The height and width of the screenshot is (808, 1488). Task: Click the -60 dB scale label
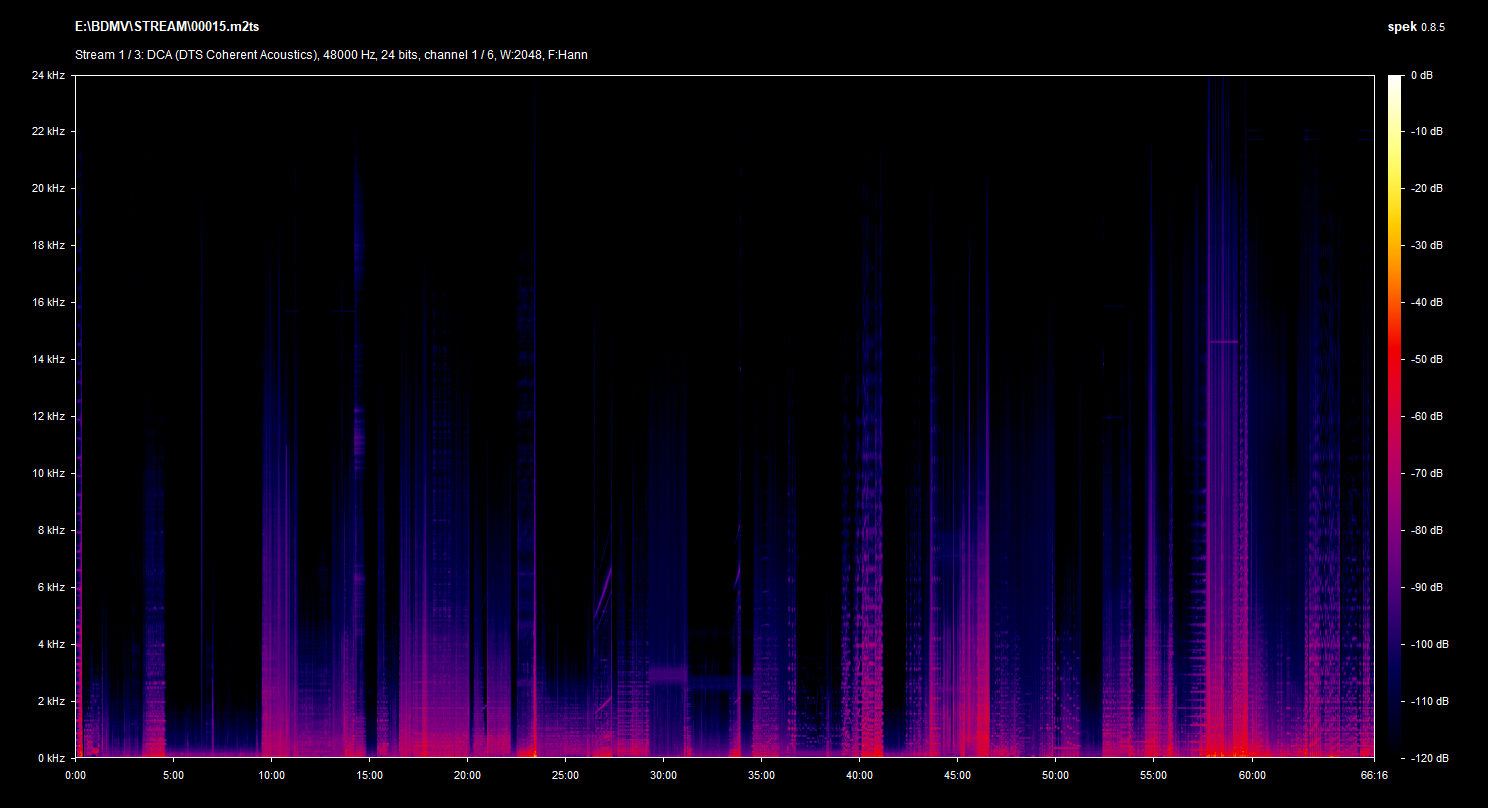pyautogui.click(x=1426, y=416)
